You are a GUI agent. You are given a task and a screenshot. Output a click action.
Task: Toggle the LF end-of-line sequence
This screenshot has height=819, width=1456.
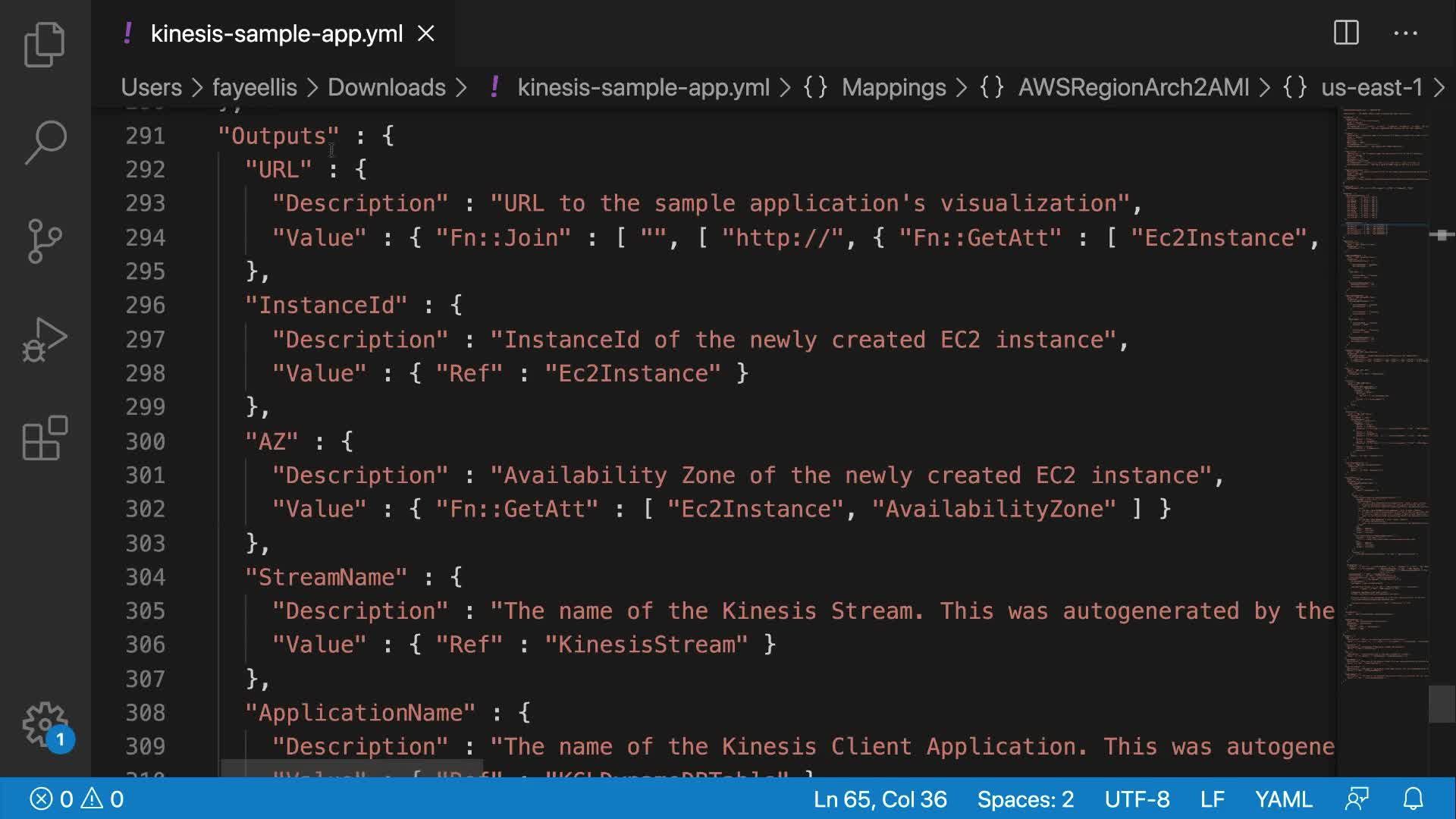(1212, 799)
